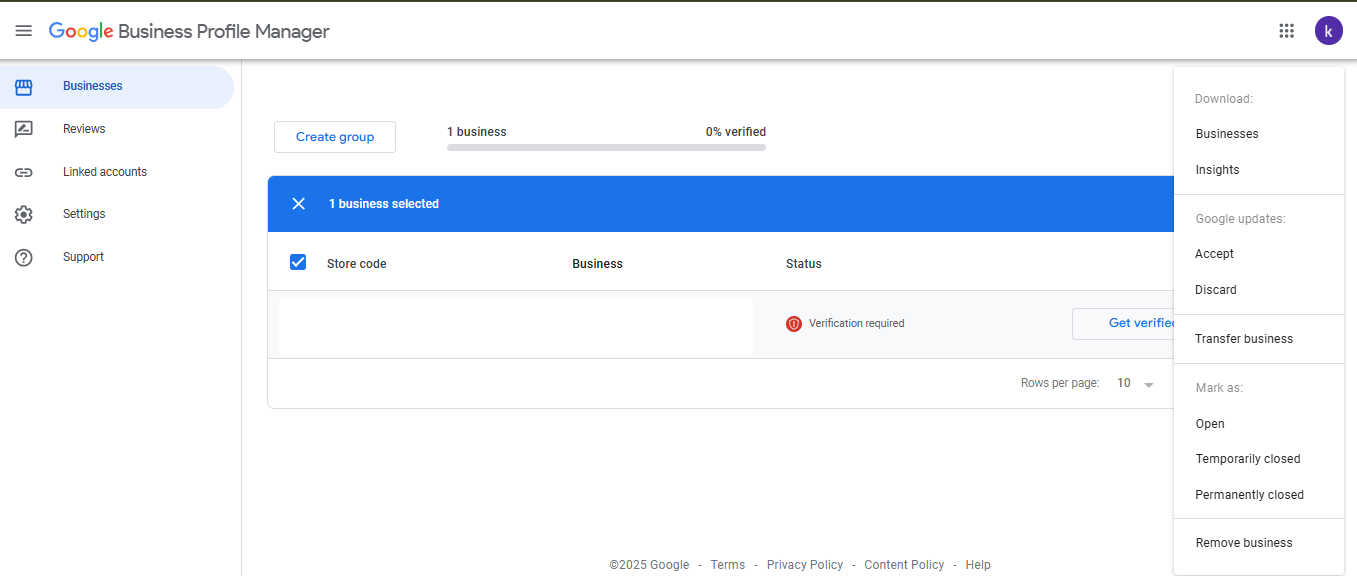The height and width of the screenshot is (576, 1357).
Task: Open the main hamburger menu
Action: (24, 31)
